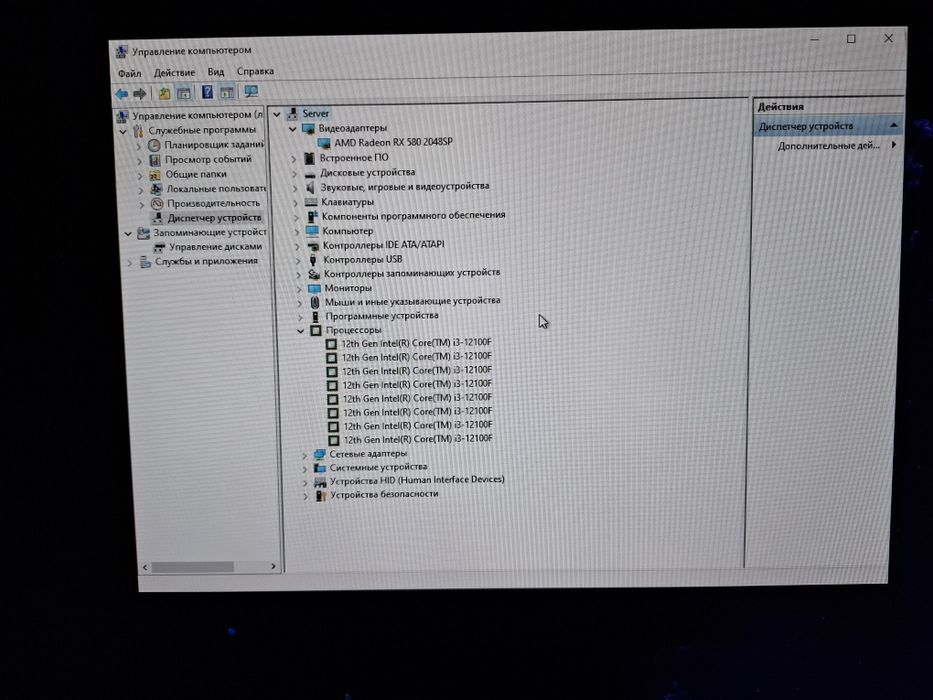The height and width of the screenshot is (700, 933).
Task: Click the Forward arrow toolbar icon
Action: [140, 94]
